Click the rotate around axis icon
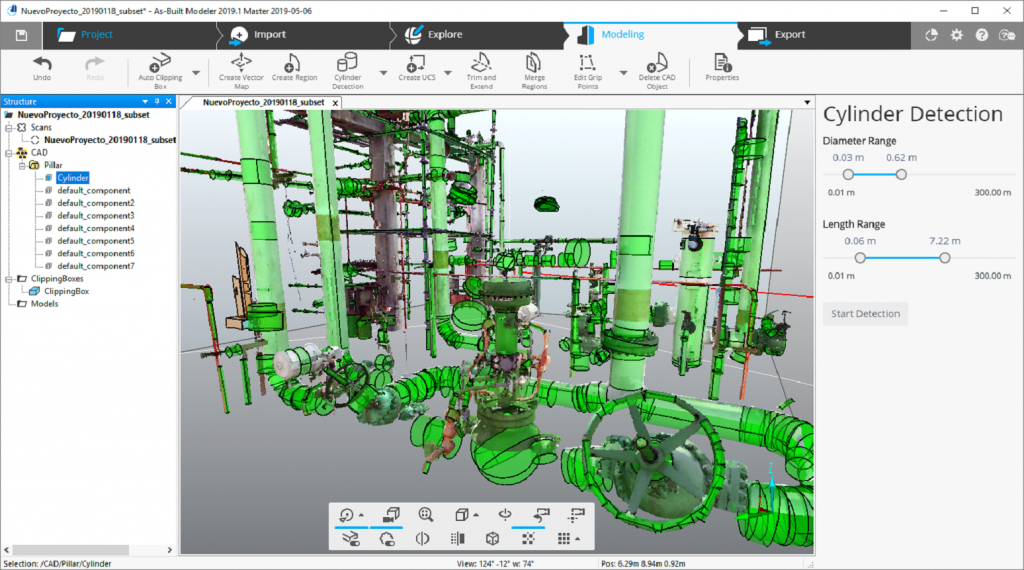The width and height of the screenshot is (1024, 570). [x=505, y=515]
